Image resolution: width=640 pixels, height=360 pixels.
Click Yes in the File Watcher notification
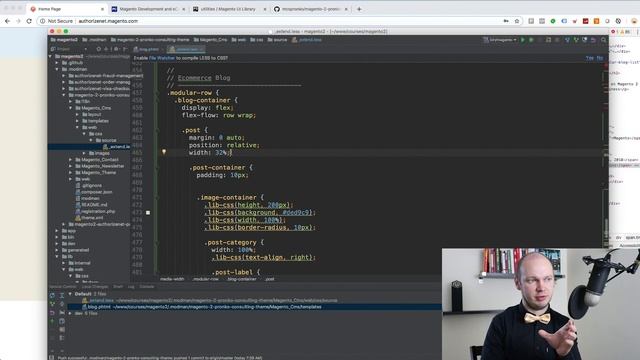pyautogui.click(x=590, y=58)
